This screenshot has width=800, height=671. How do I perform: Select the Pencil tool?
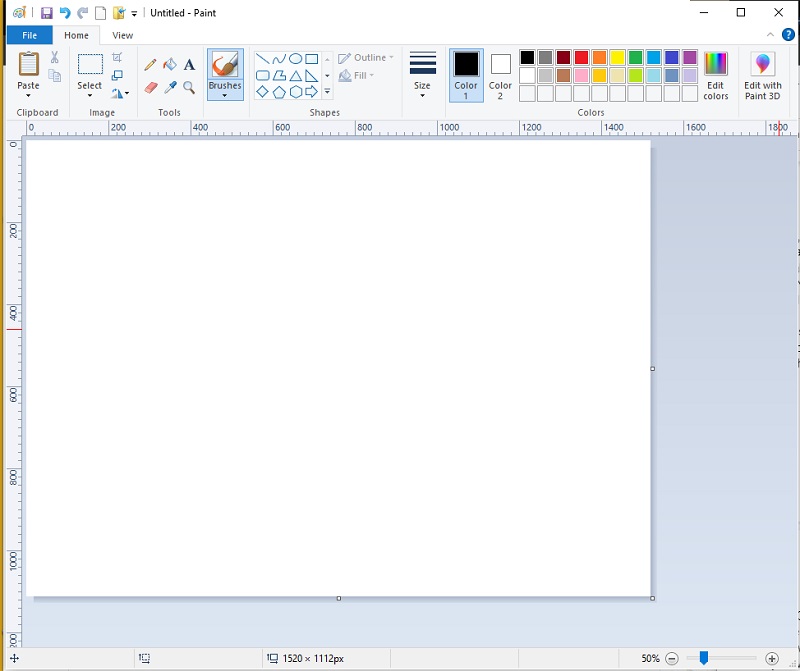click(x=150, y=62)
